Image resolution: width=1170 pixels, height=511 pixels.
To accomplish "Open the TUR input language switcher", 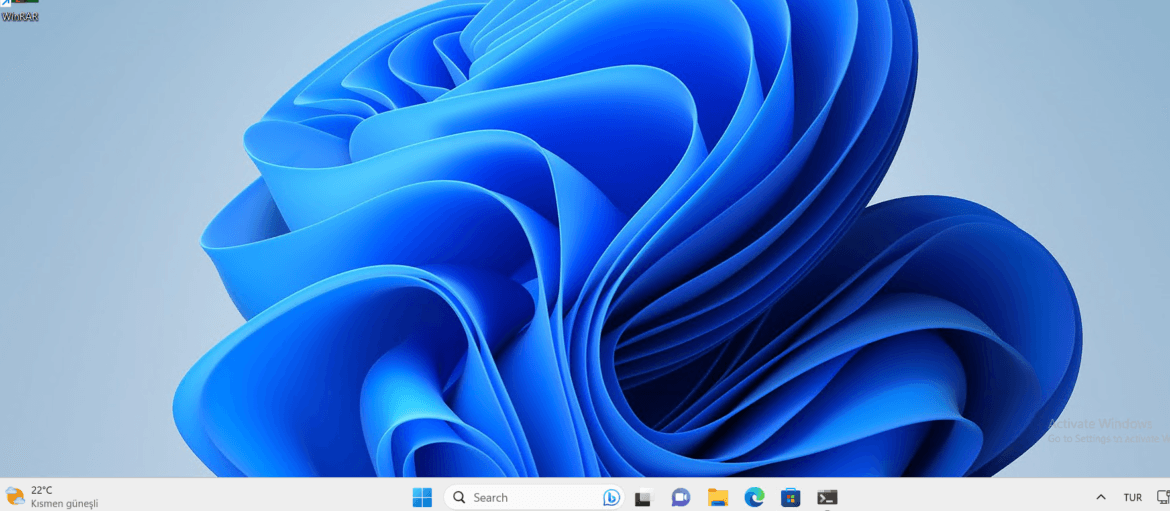I will point(1132,497).
